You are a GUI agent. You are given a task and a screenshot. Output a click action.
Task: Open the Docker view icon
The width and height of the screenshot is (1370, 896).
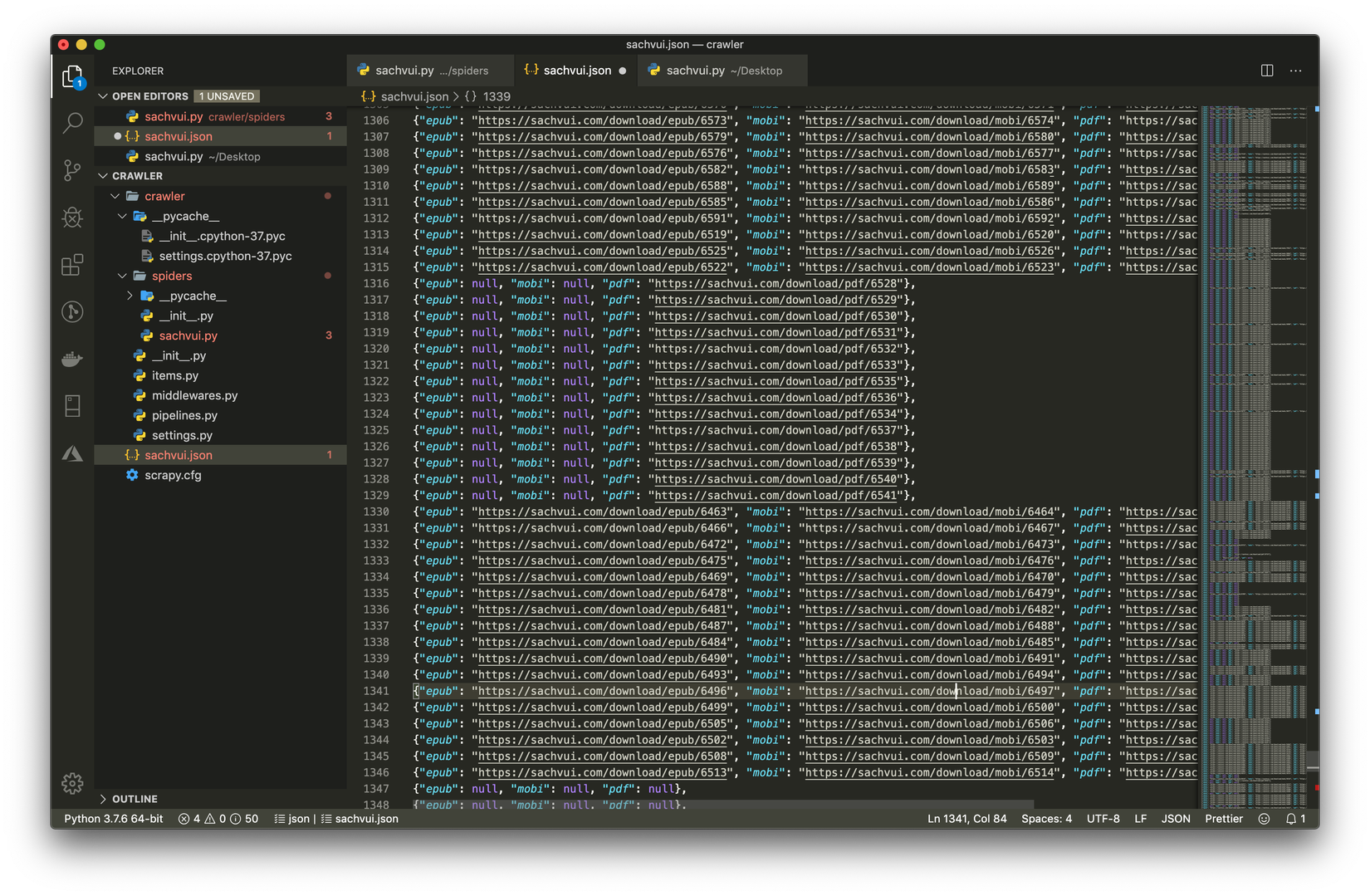[x=72, y=359]
